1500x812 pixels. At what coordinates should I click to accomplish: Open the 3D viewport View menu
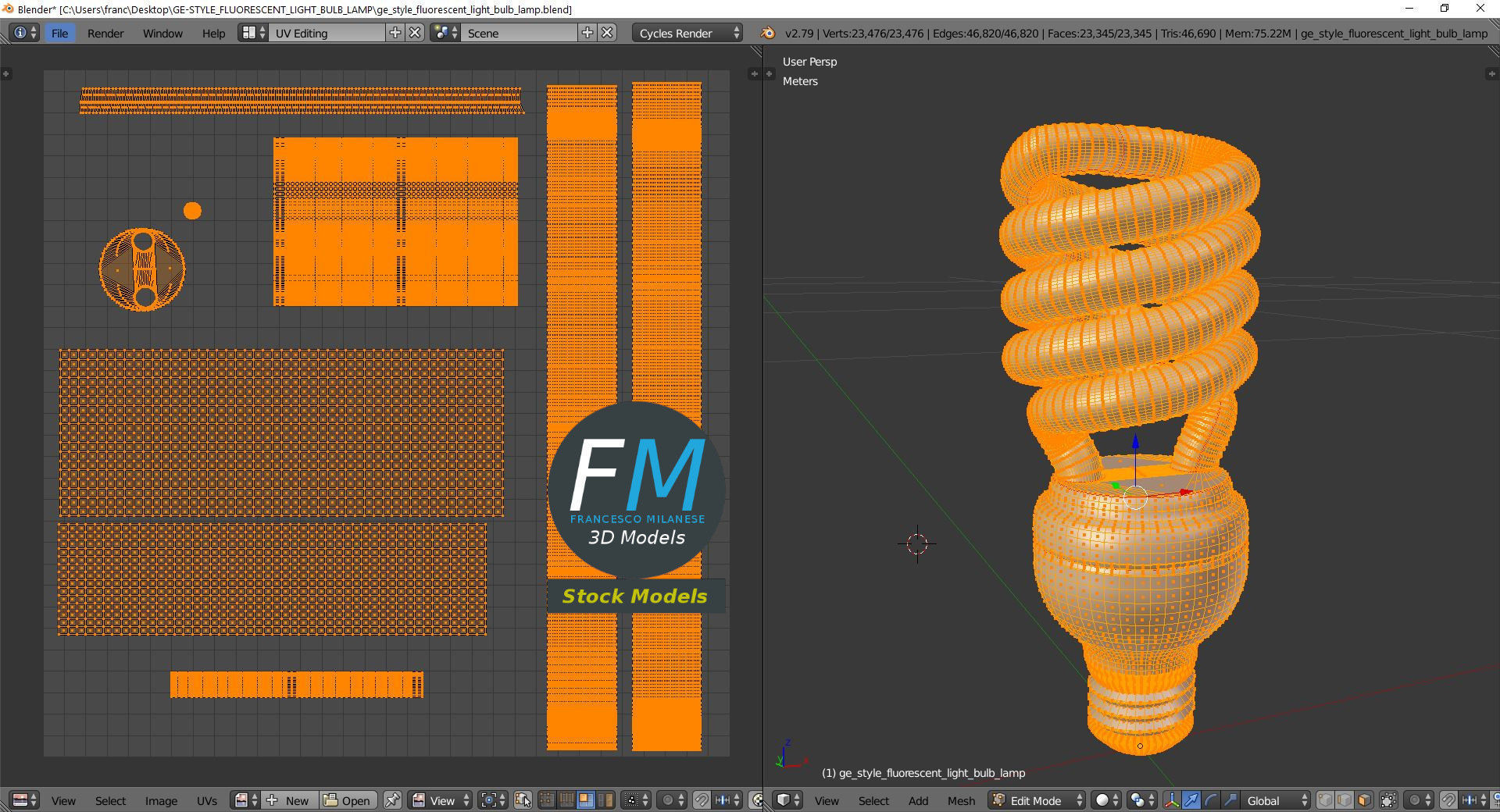[x=827, y=800]
